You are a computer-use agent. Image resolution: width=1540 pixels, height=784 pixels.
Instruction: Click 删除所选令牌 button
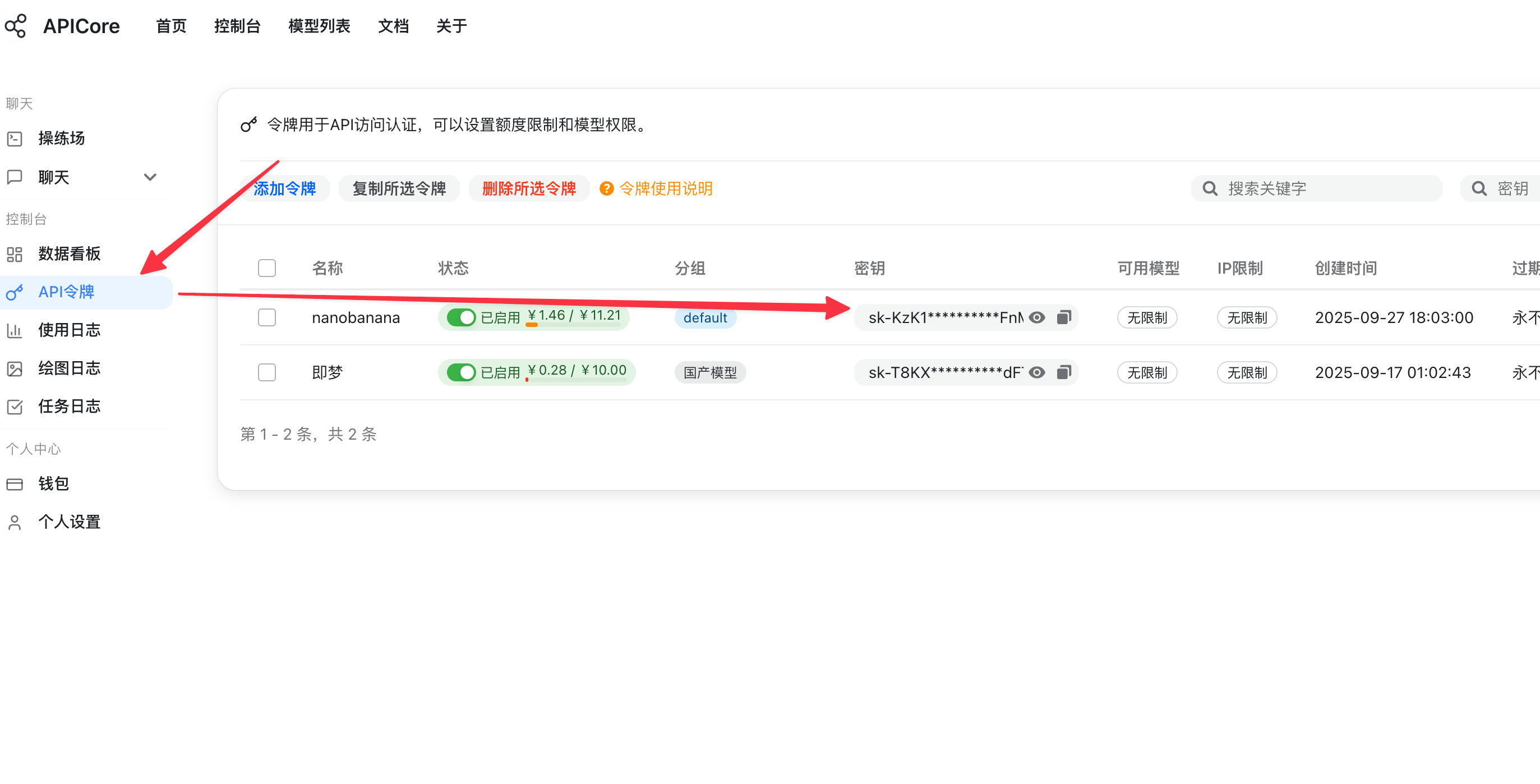(x=528, y=188)
